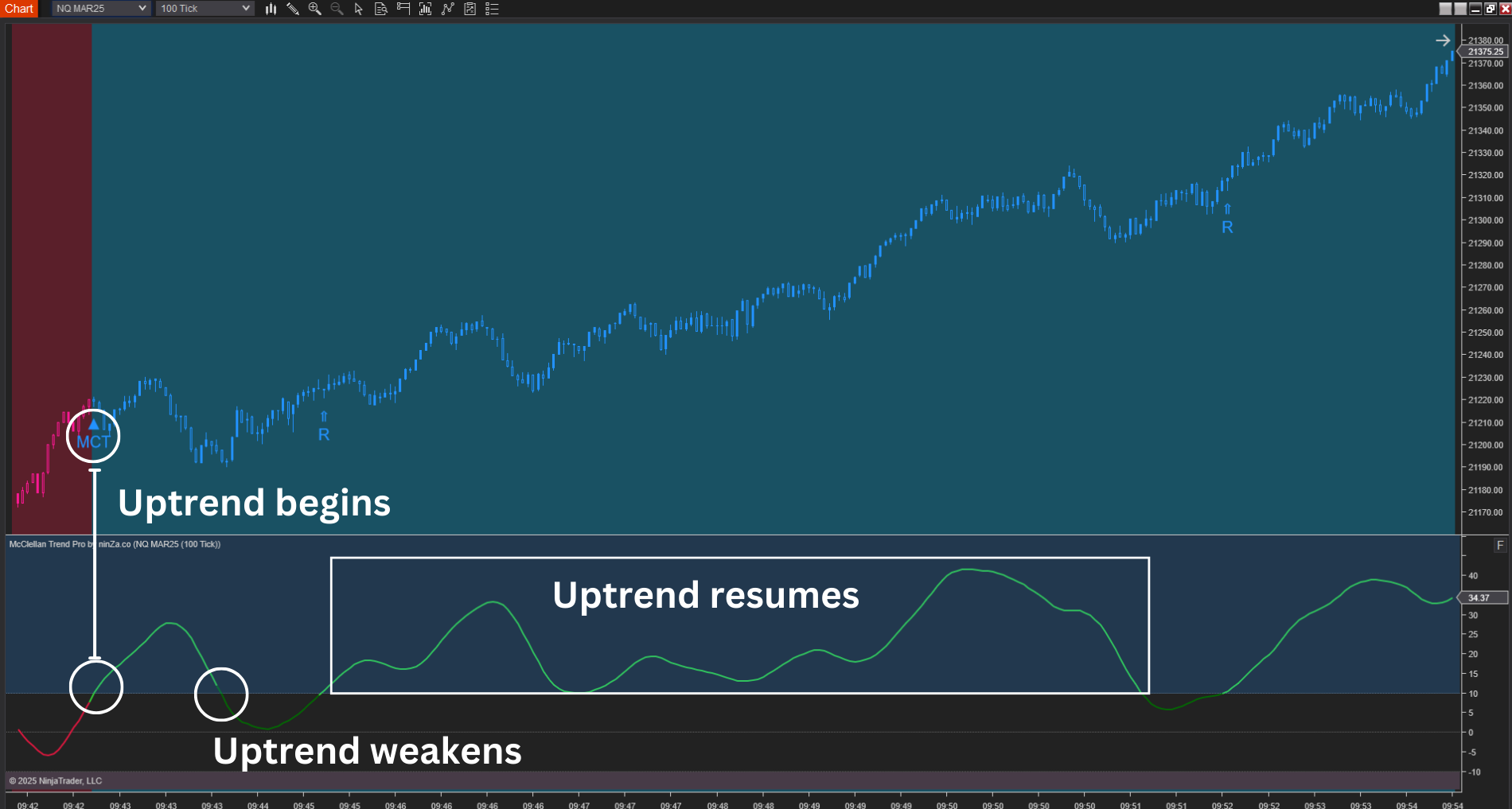Viewport: 1512px width, 809px height.
Task: Click the 34.37 indicator value marker
Action: click(1480, 597)
